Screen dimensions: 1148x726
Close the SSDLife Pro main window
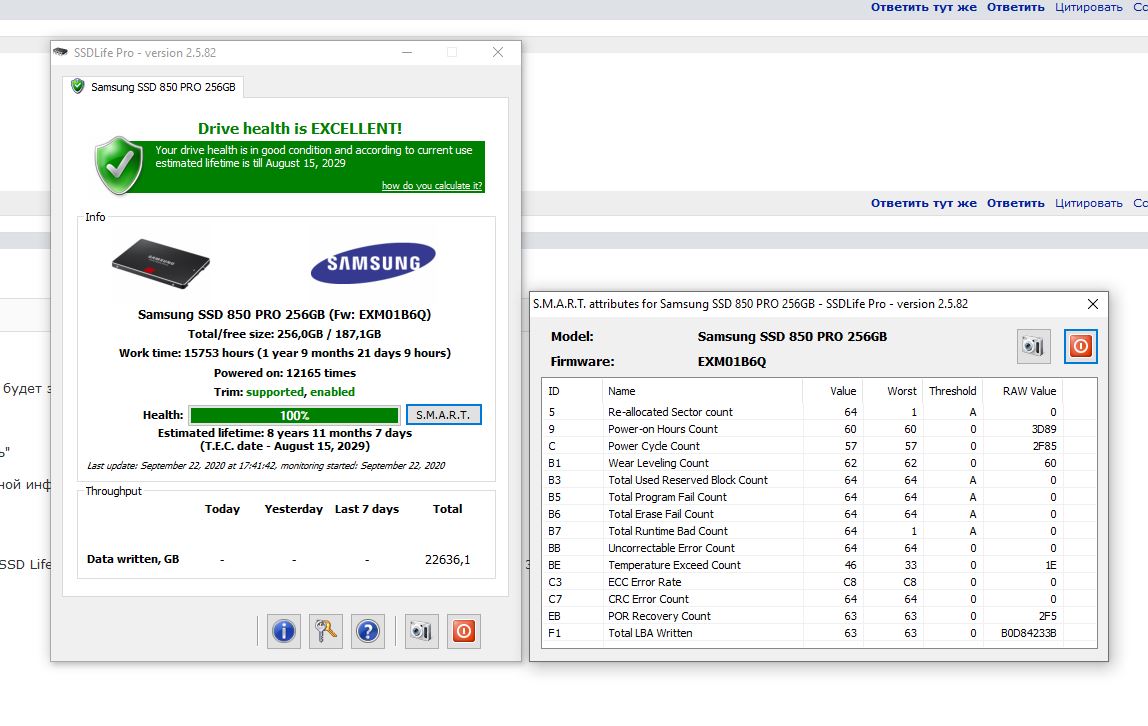point(498,53)
